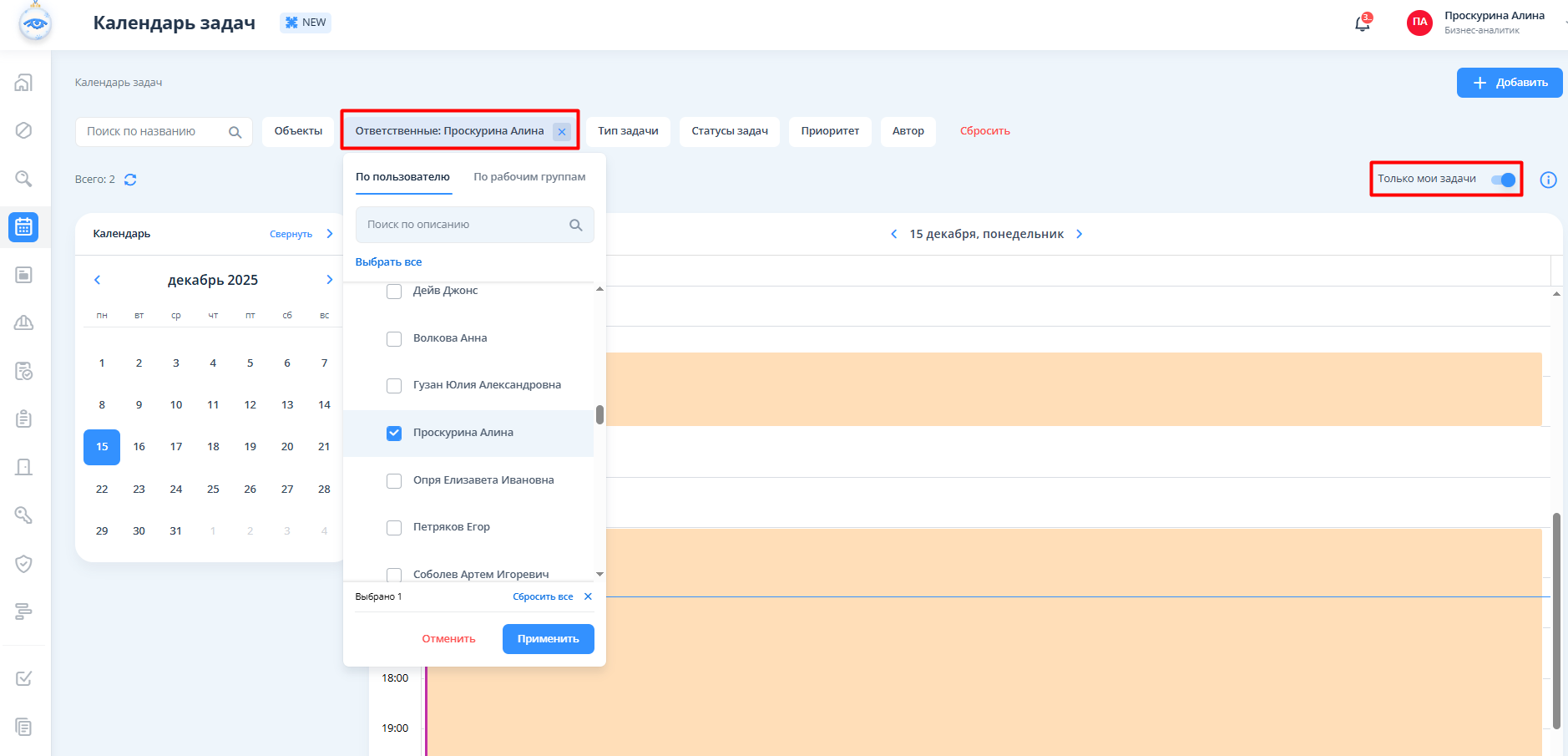Image resolution: width=1568 pixels, height=756 pixels.
Task: Select the По пользователю tab
Action: point(402,177)
